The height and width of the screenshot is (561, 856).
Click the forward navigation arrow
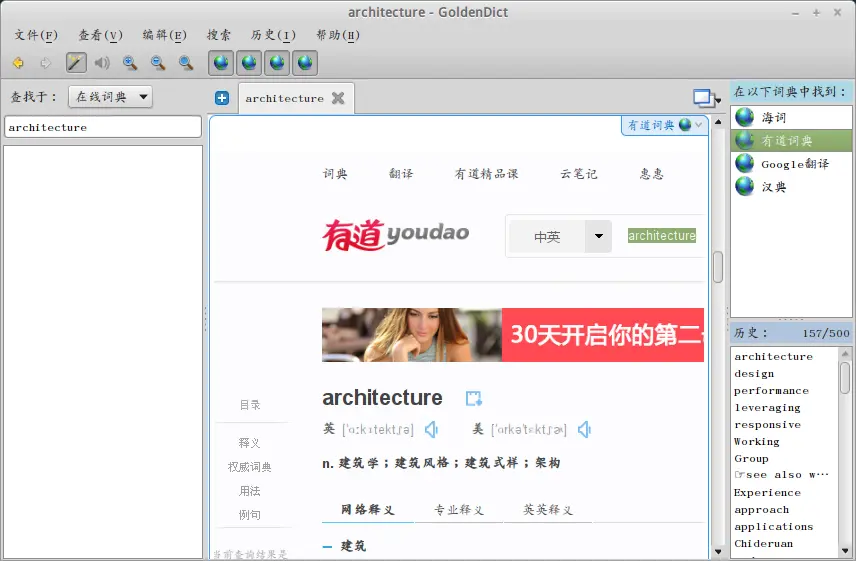46,63
